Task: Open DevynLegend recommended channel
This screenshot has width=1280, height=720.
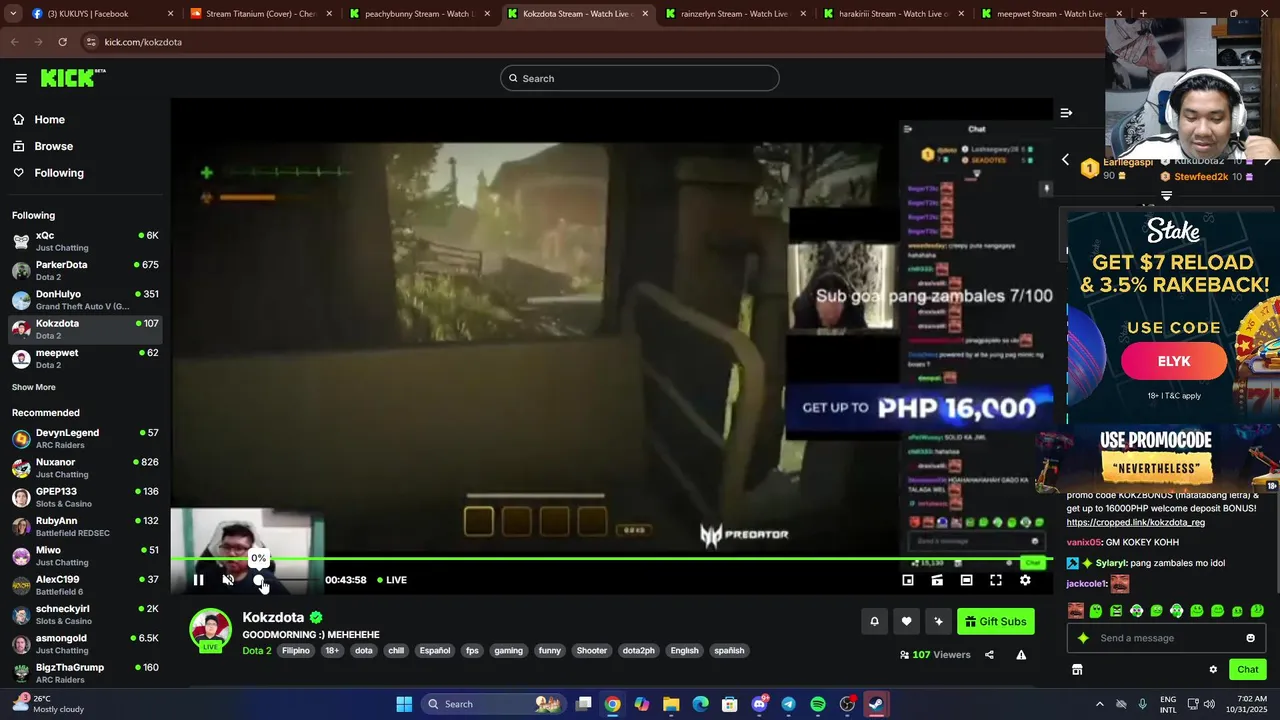Action: (x=85, y=438)
